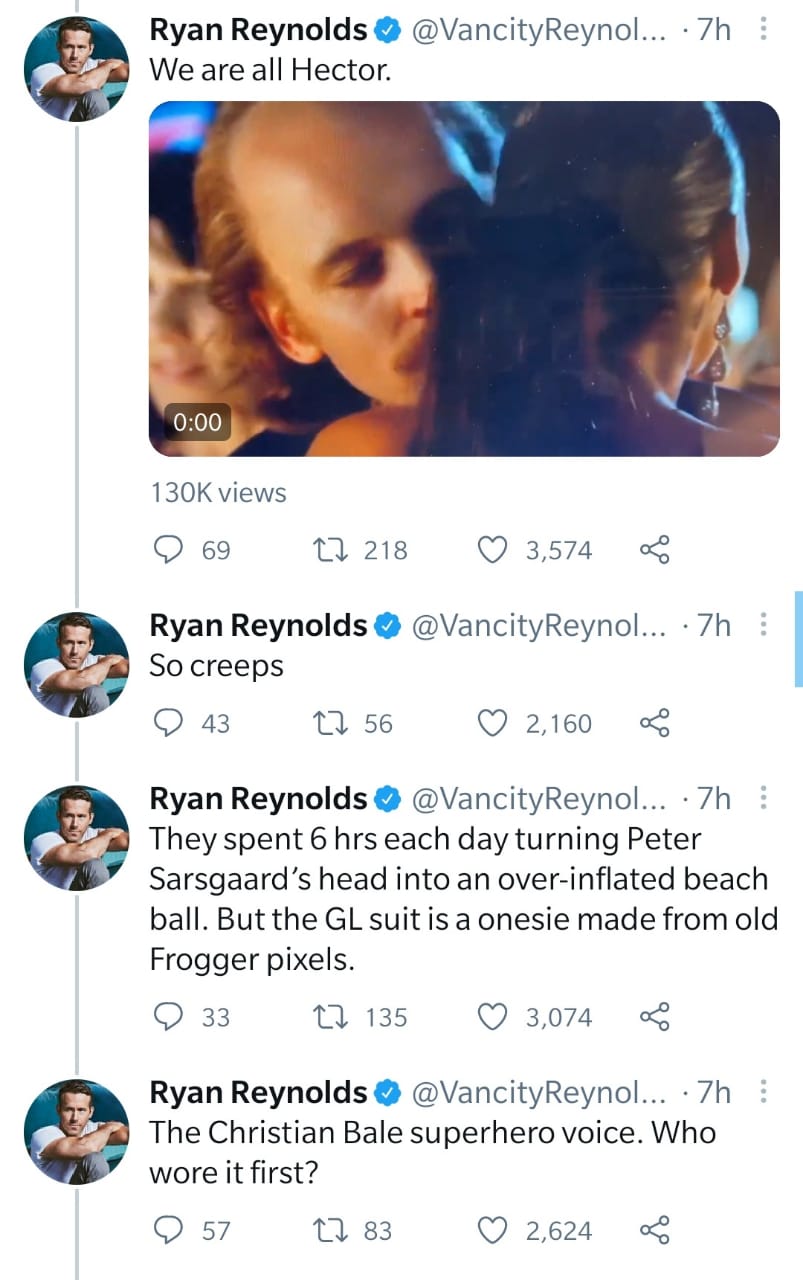Open more options for Christian Bale tweet
The height and width of the screenshot is (1280, 803).
(763, 1092)
